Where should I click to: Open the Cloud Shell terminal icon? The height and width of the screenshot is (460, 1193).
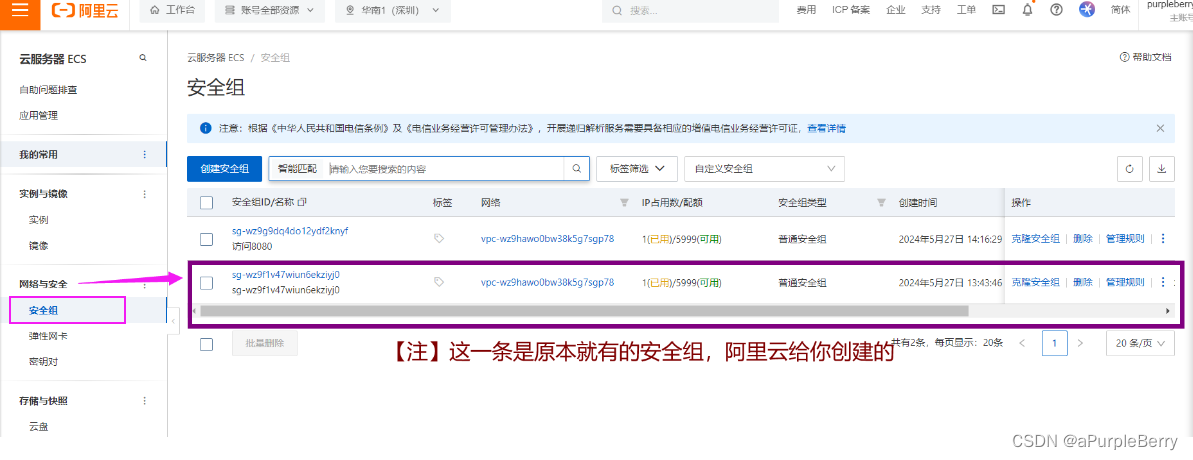[999, 10]
